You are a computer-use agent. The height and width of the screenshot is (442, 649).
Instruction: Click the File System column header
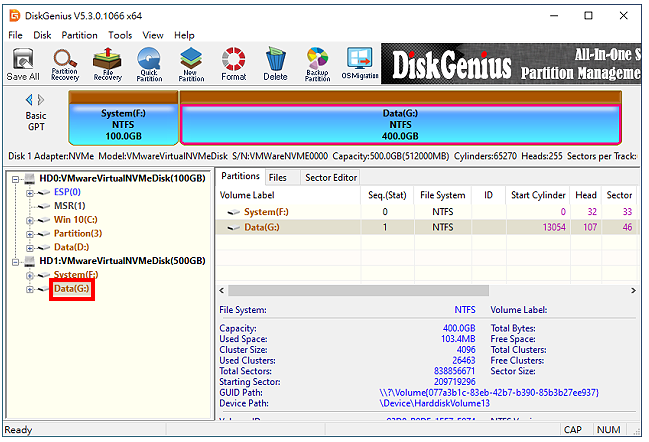[442, 195]
